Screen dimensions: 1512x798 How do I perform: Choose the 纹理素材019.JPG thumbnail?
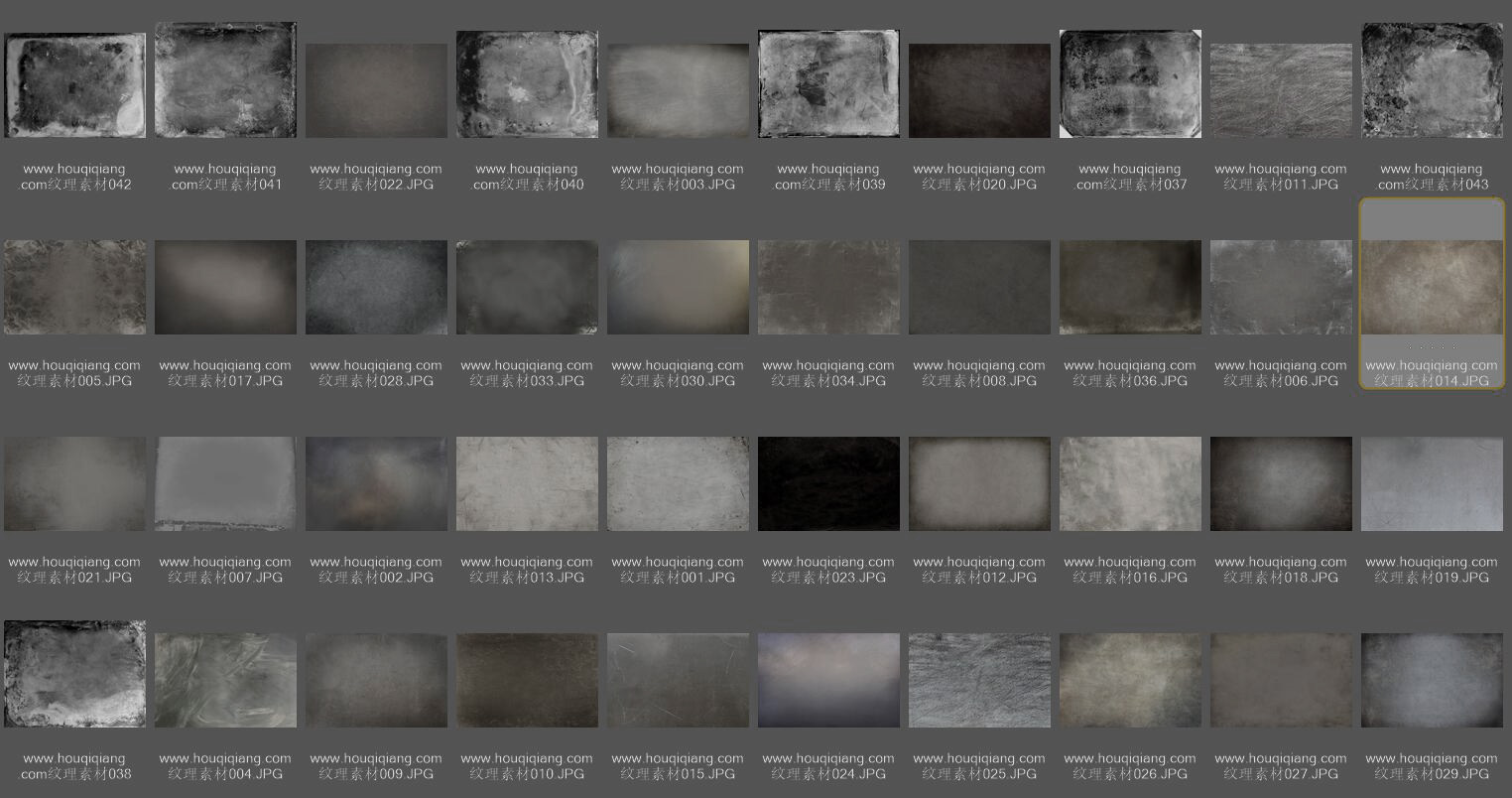click(x=1432, y=483)
